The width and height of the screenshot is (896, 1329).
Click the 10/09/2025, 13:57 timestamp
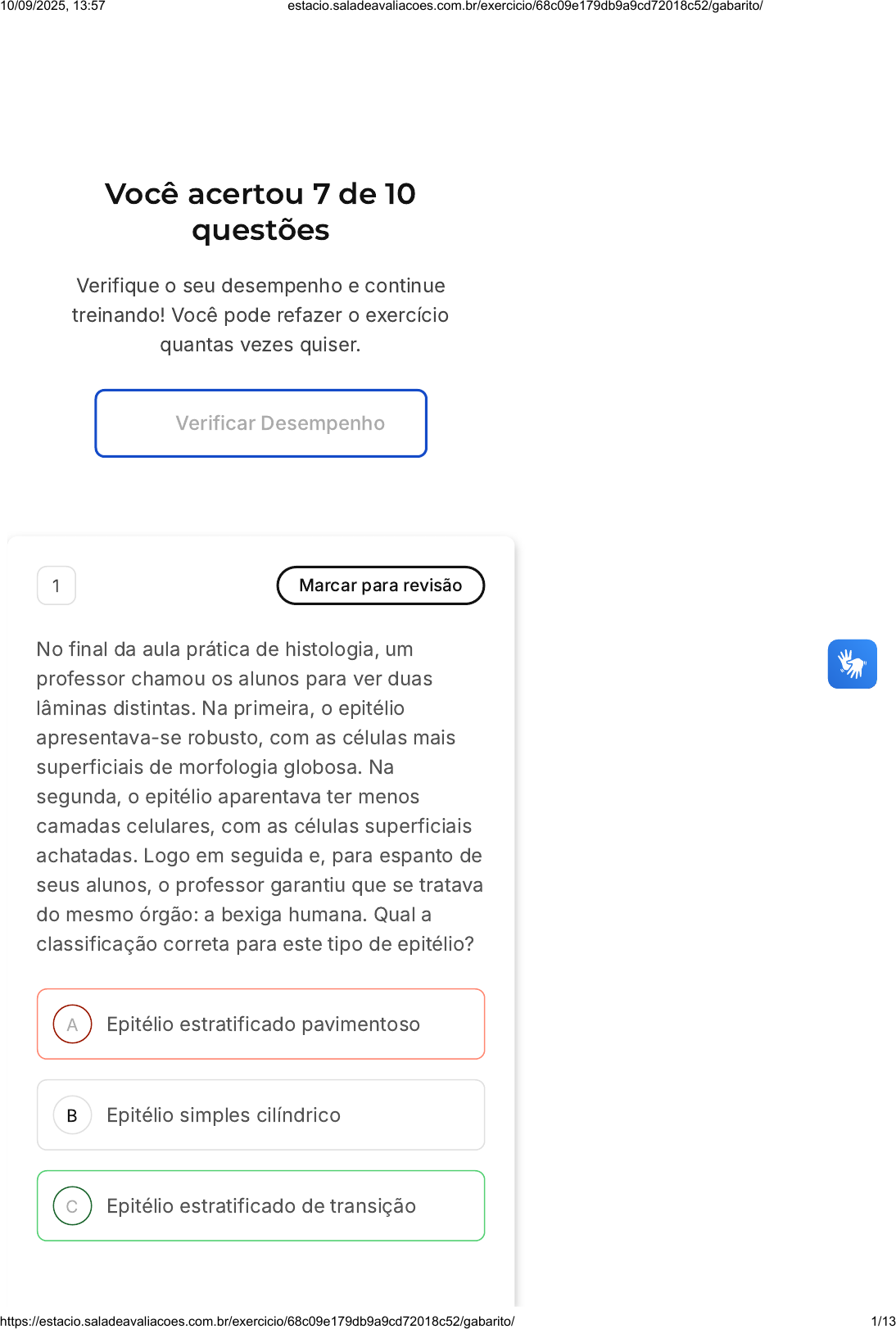pyautogui.click(x=53, y=6)
